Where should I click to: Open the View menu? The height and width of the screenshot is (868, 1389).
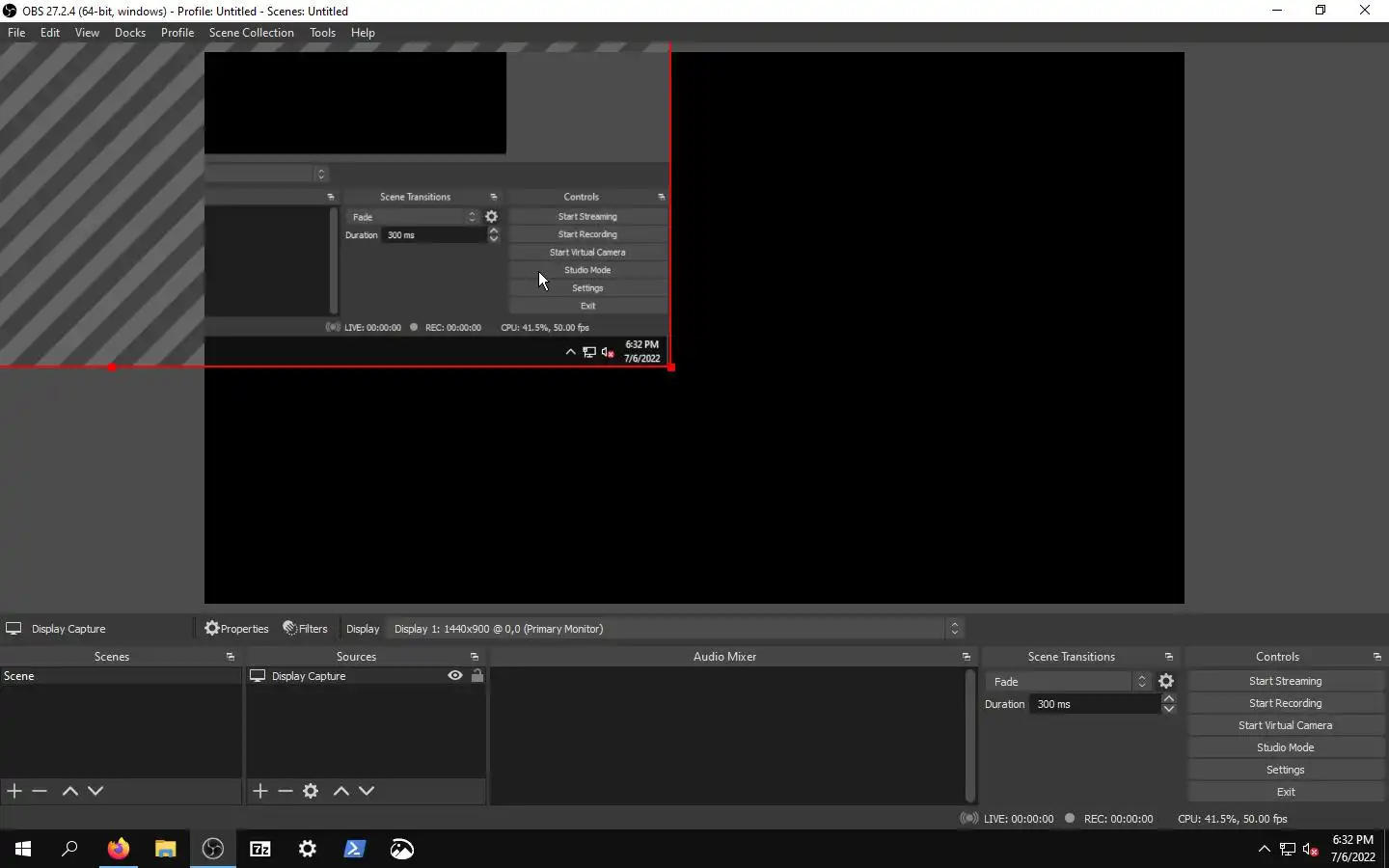click(x=87, y=33)
